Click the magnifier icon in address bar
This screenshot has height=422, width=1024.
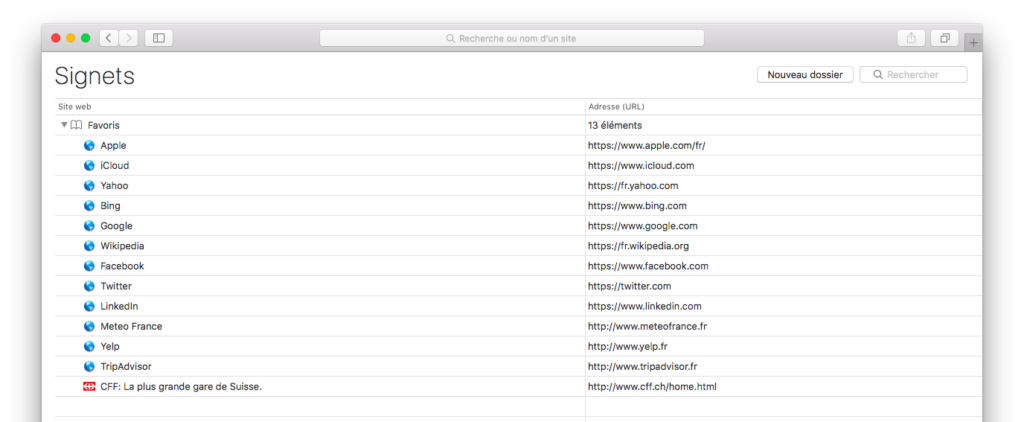[x=450, y=39]
